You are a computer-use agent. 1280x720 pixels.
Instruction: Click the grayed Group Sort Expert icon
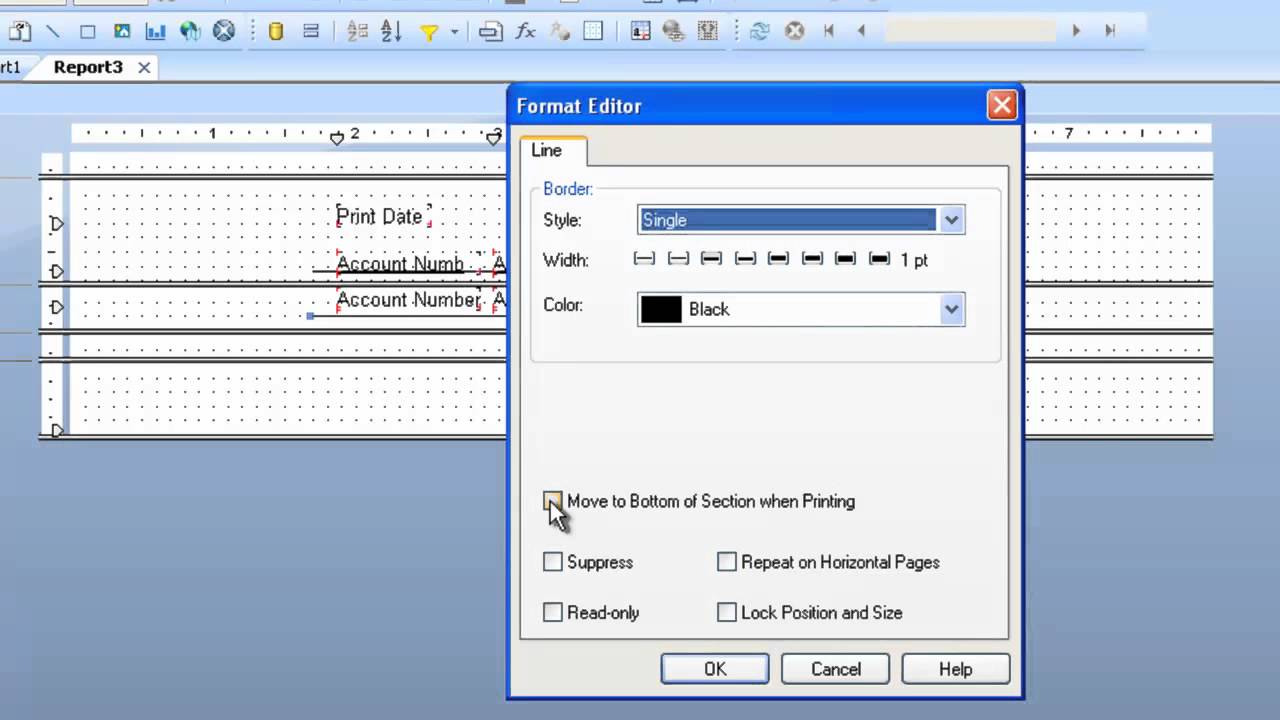point(357,31)
